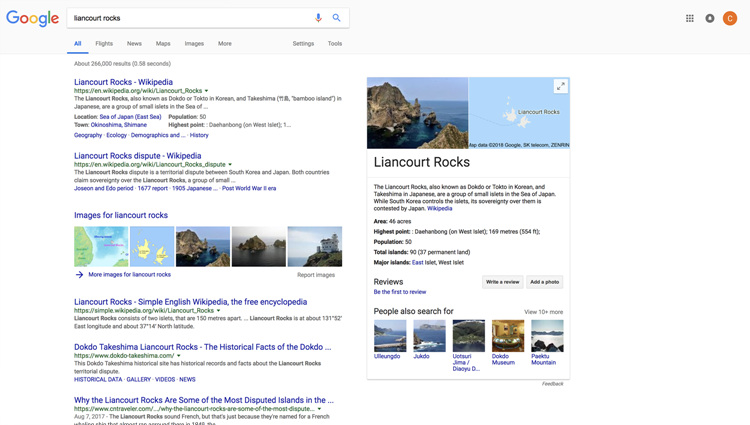
Task: Open the lighthouse image thumbnail
Action: (x=315, y=246)
